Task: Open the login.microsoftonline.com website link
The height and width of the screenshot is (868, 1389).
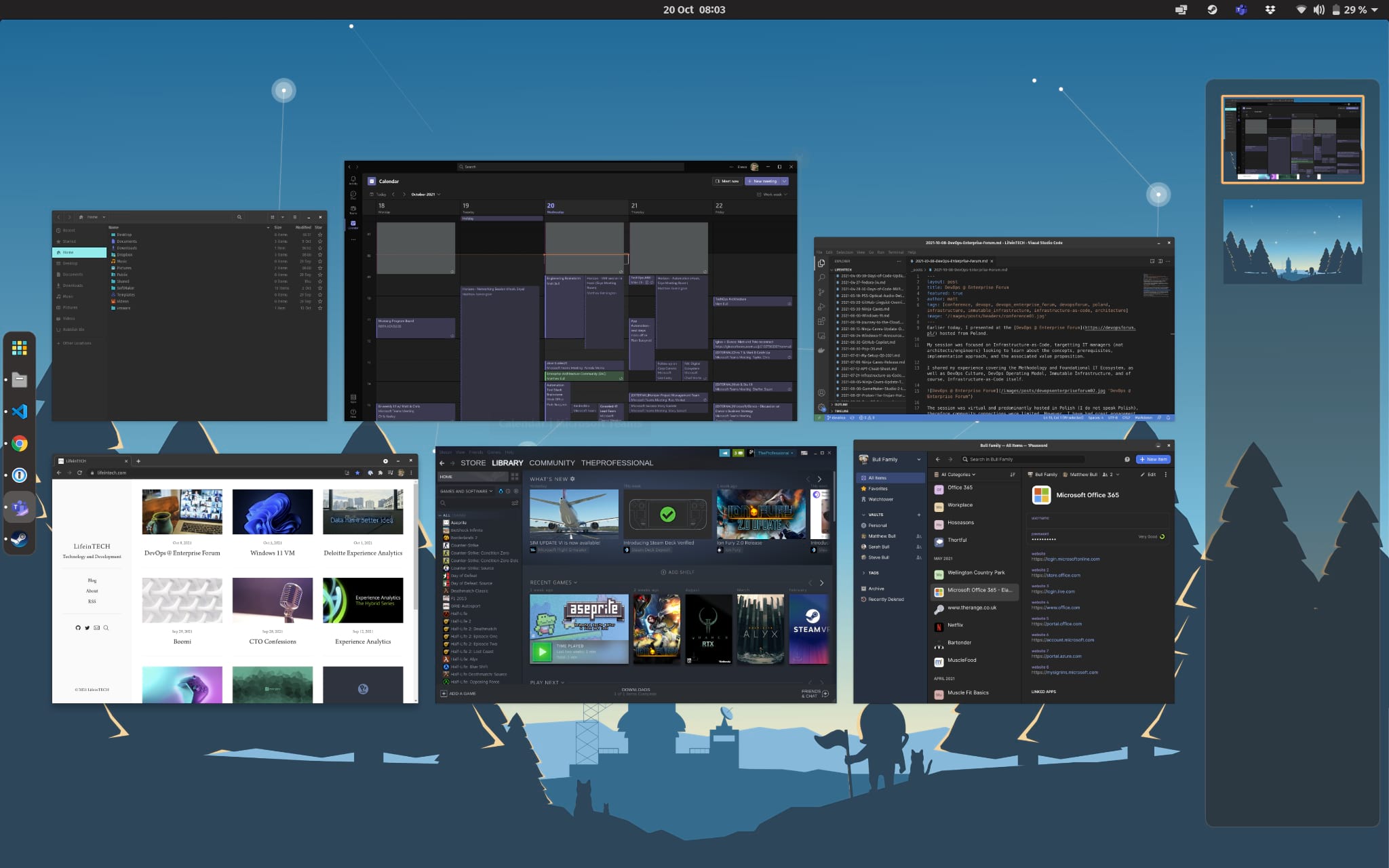Action: coord(1065,559)
